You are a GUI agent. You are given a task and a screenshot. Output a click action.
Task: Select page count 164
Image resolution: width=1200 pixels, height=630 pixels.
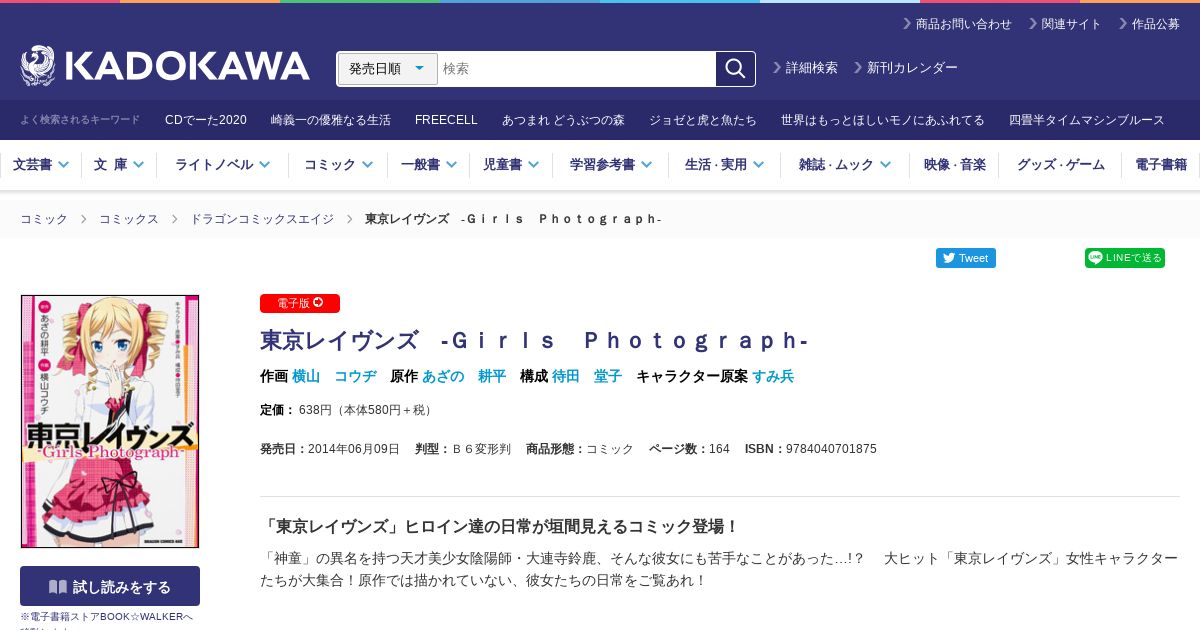click(719, 449)
